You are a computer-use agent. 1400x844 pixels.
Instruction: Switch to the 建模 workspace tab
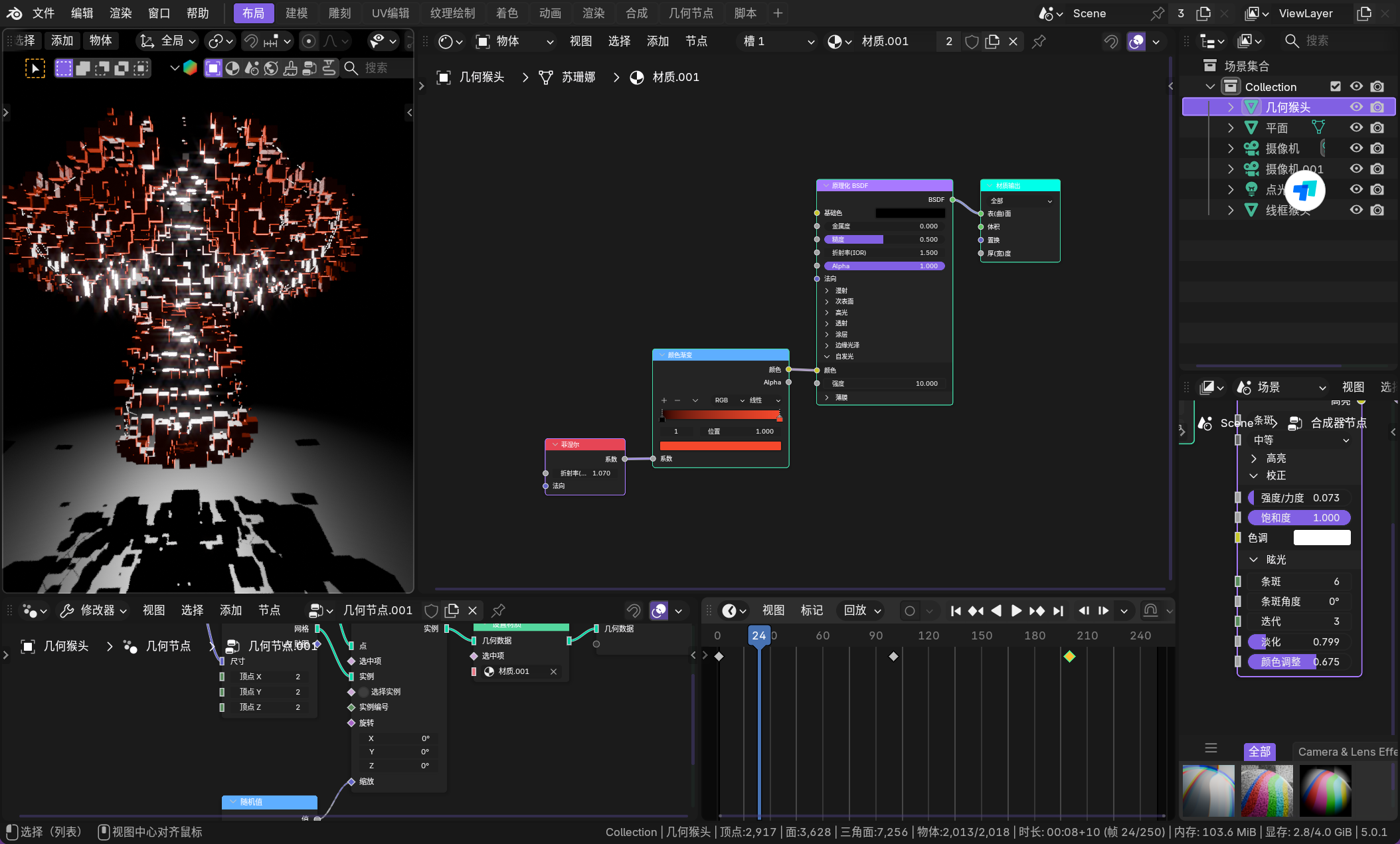click(x=296, y=13)
